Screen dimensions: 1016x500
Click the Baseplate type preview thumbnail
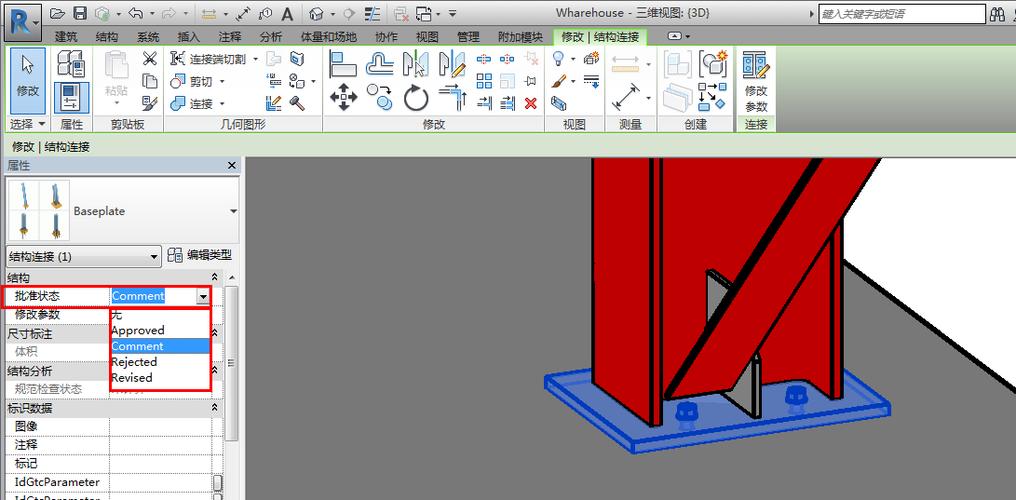(x=39, y=211)
